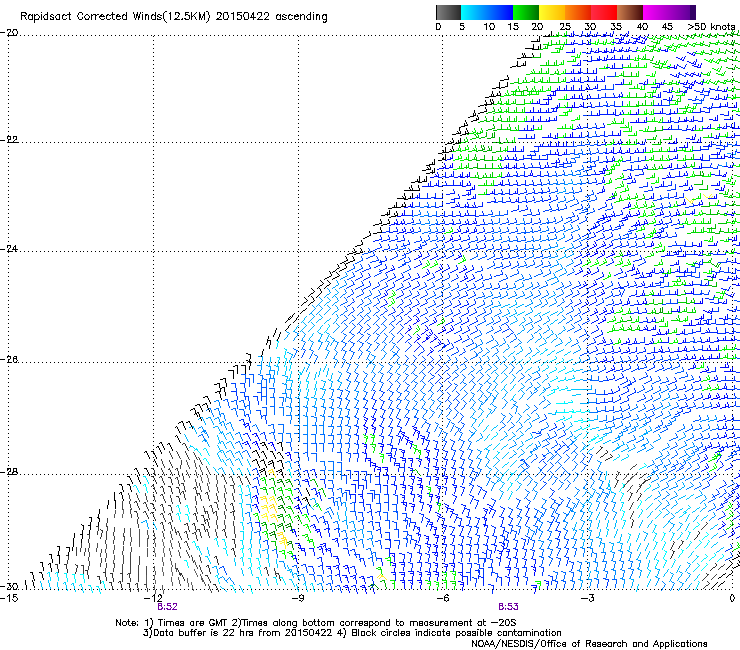Click the legend label '25'
This screenshot has width=740, height=650.
565,27
